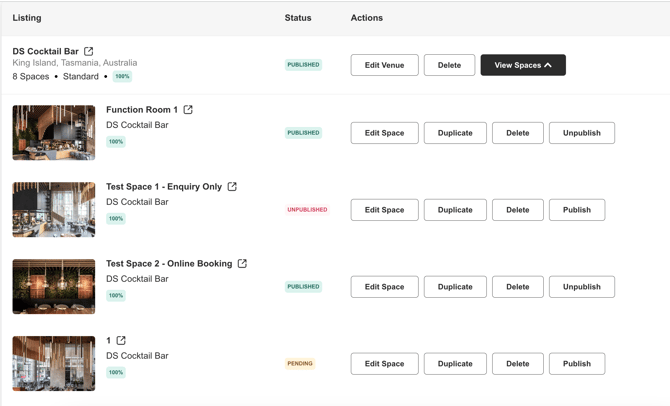670x406 pixels.
Task: Click the 100% completion badge under DS Cocktail Bar
Action: pos(122,76)
